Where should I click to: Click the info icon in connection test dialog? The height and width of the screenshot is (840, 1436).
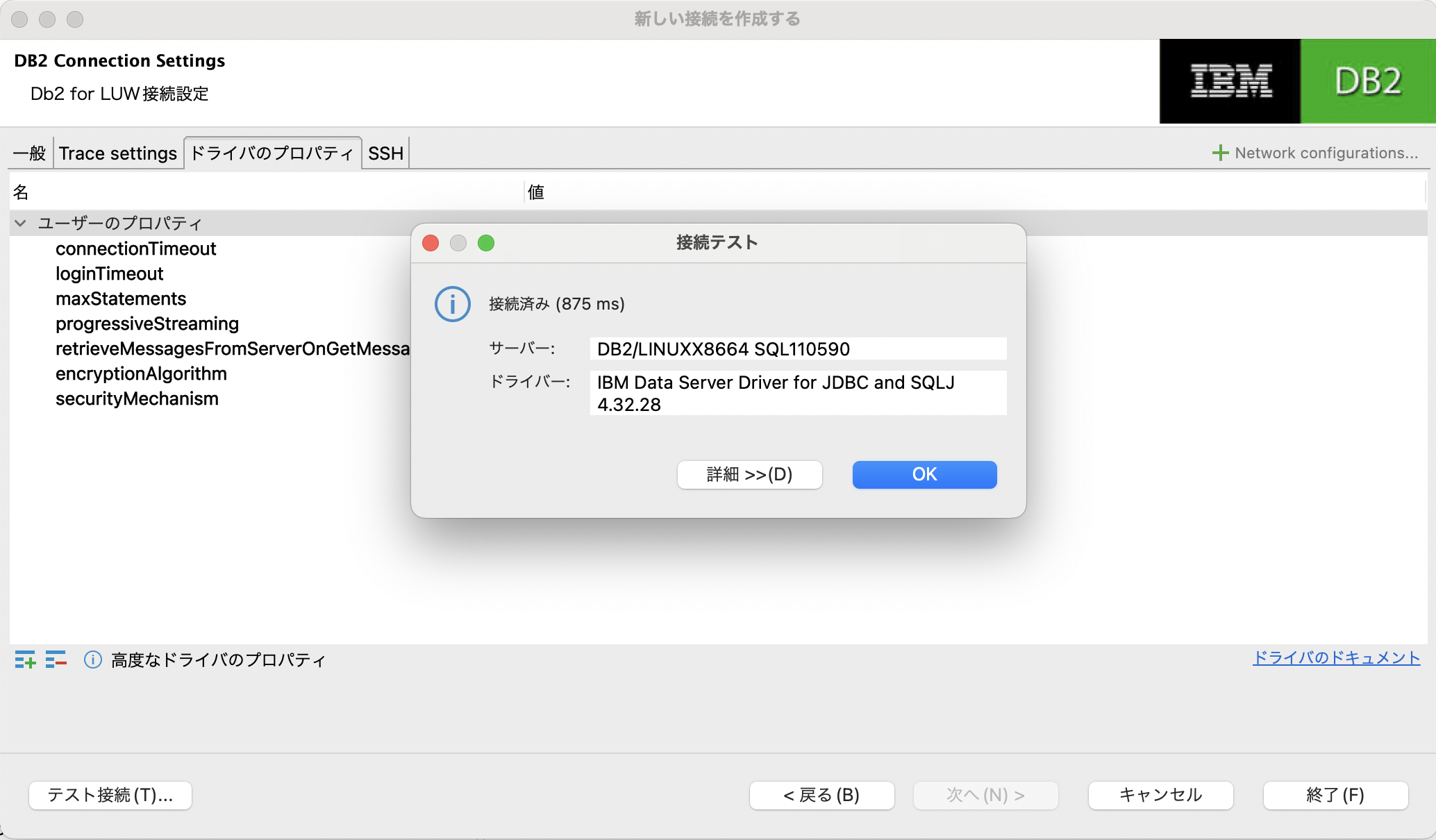[x=453, y=304]
